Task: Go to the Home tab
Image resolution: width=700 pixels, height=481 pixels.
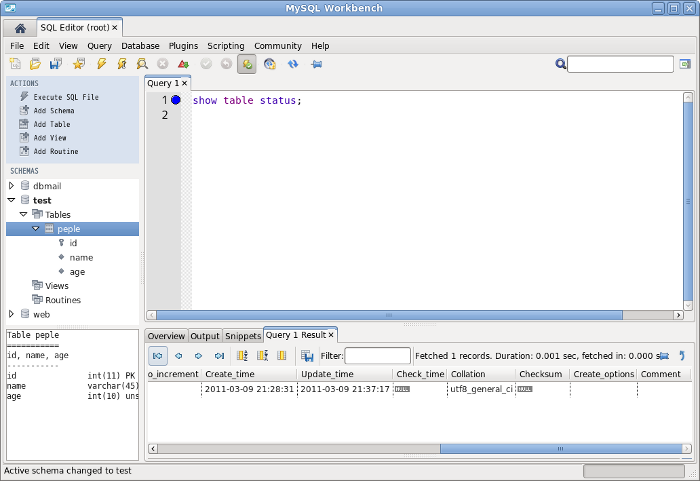Action: click(x=20, y=28)
